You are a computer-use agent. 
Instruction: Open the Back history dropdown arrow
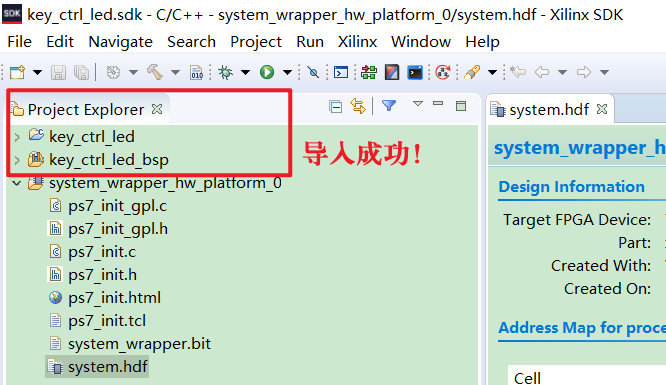click(x=562, y=73)
